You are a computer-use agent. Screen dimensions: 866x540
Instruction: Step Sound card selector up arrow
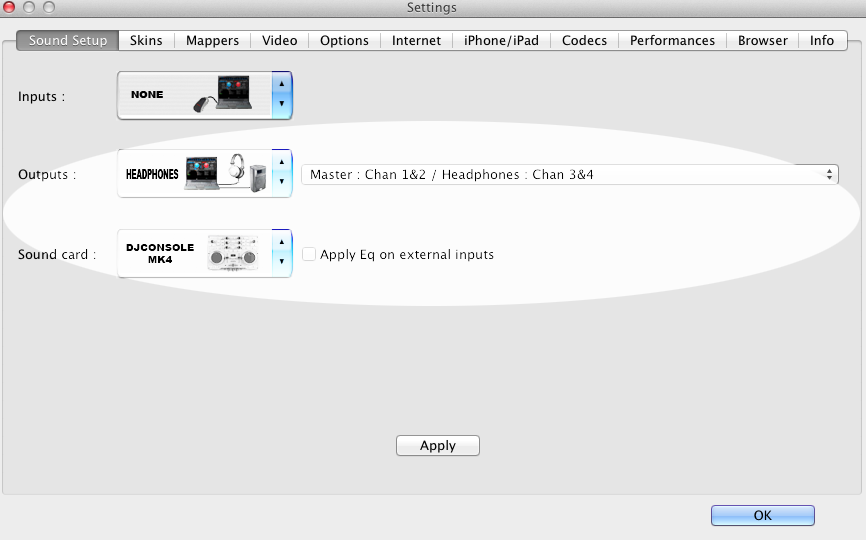pyautogui.click(x=282, y=243)
